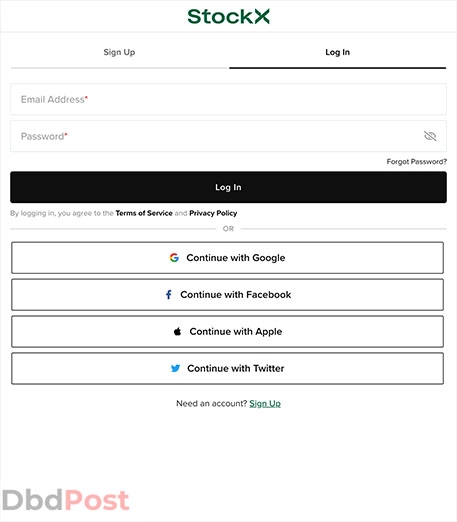Switch to the Sign Up tab
The image size is (457, 522).
click(119, 52)
